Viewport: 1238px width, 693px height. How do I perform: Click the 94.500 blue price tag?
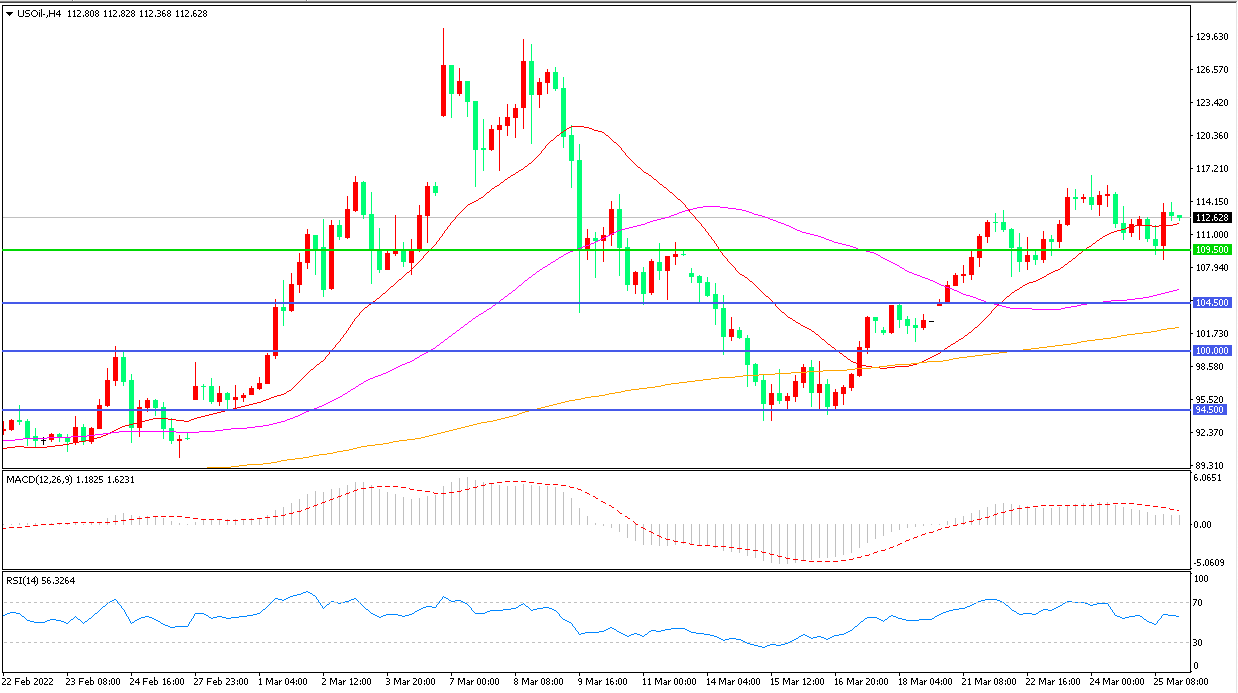(1212, 410)
